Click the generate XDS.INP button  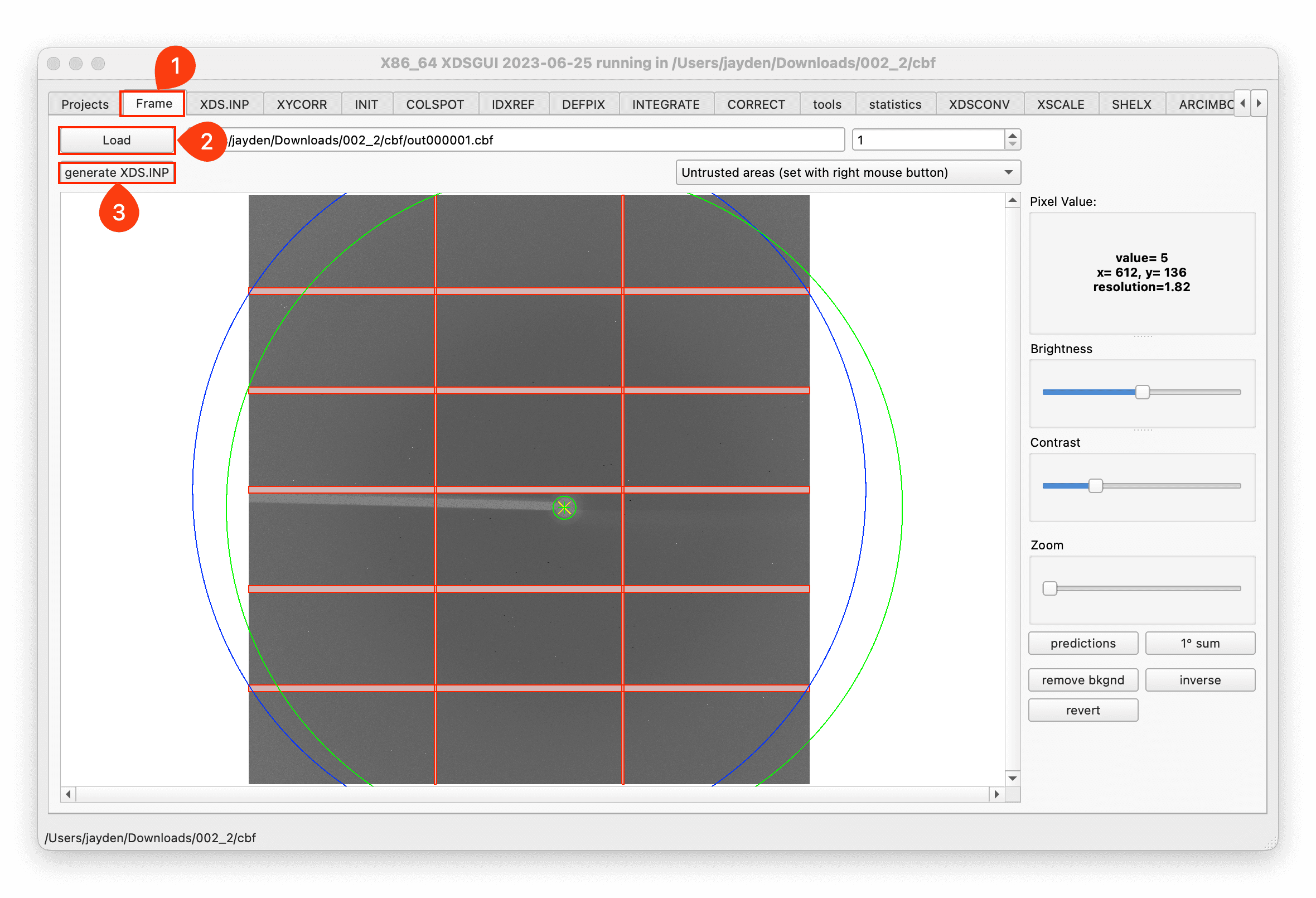pos(117,171)
